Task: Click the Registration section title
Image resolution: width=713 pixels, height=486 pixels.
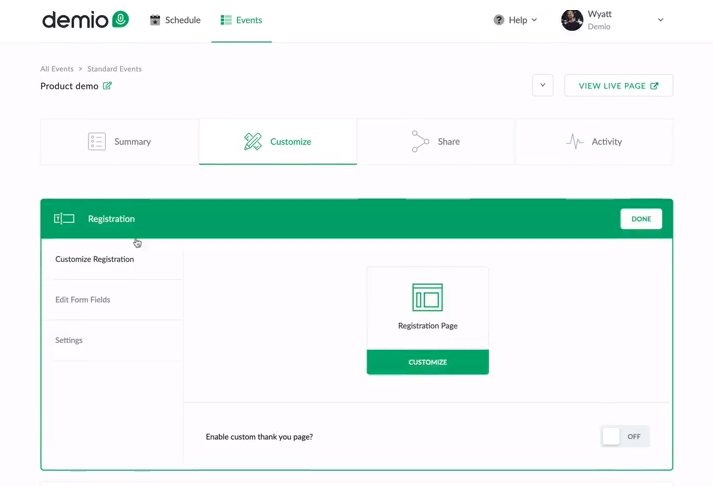Action: point(111,219)
